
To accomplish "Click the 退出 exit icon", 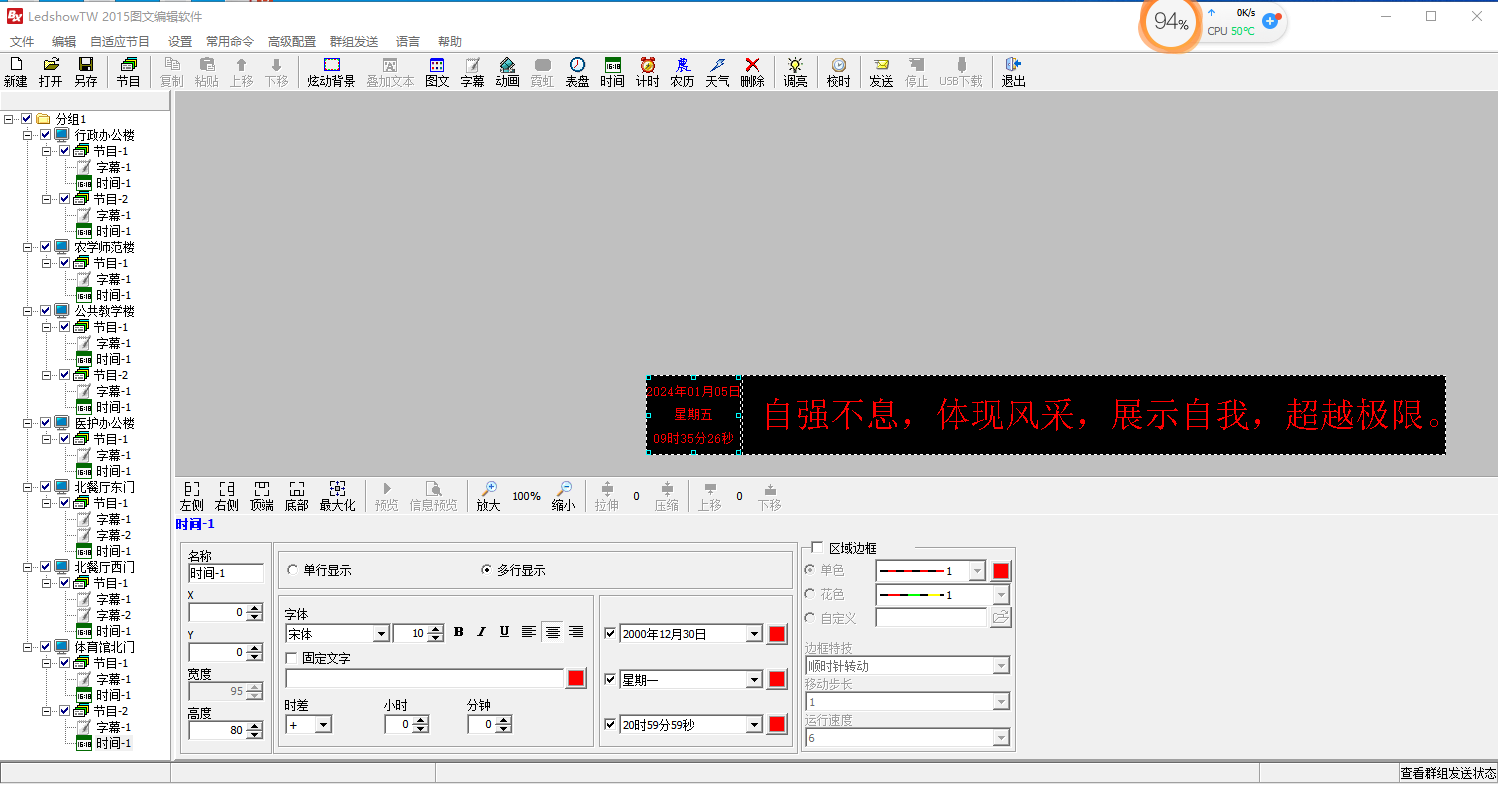I will pos(1014,72).
